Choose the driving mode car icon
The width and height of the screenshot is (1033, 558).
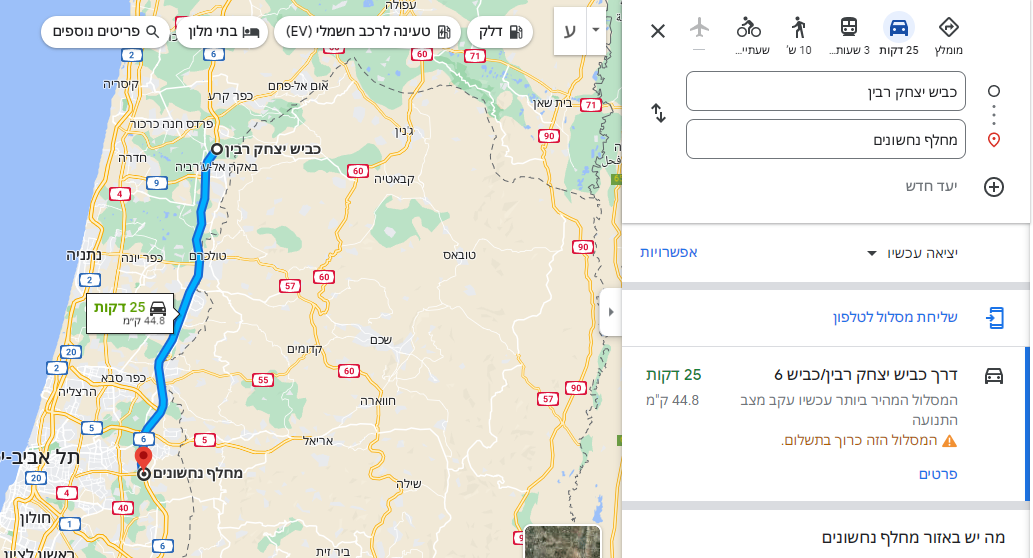click(899, 28)
